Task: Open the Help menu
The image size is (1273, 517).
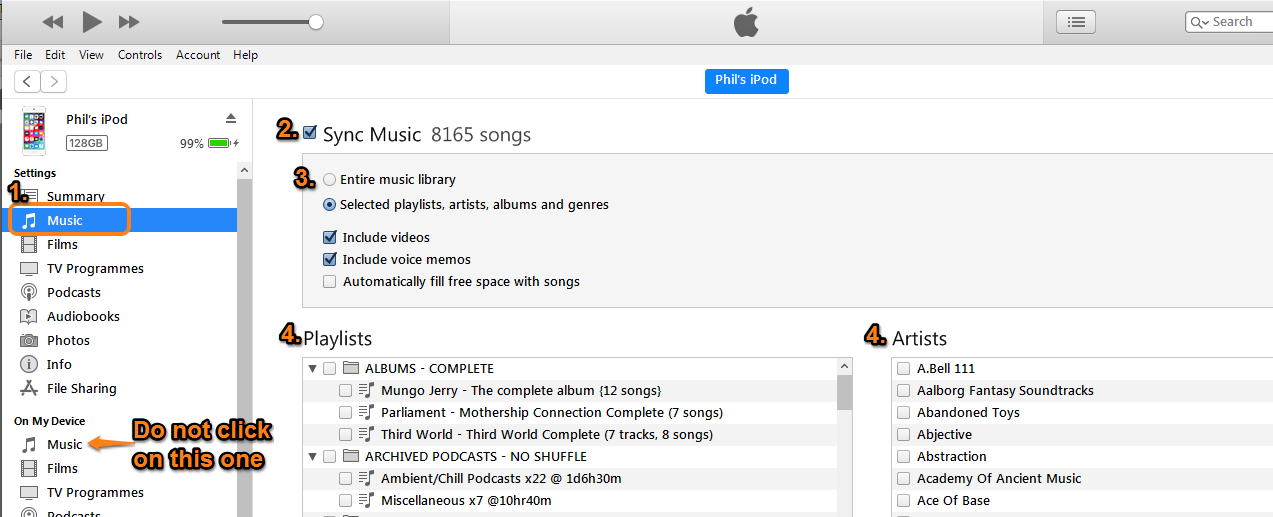Action: pyautogui.click(x=245, y=55)
